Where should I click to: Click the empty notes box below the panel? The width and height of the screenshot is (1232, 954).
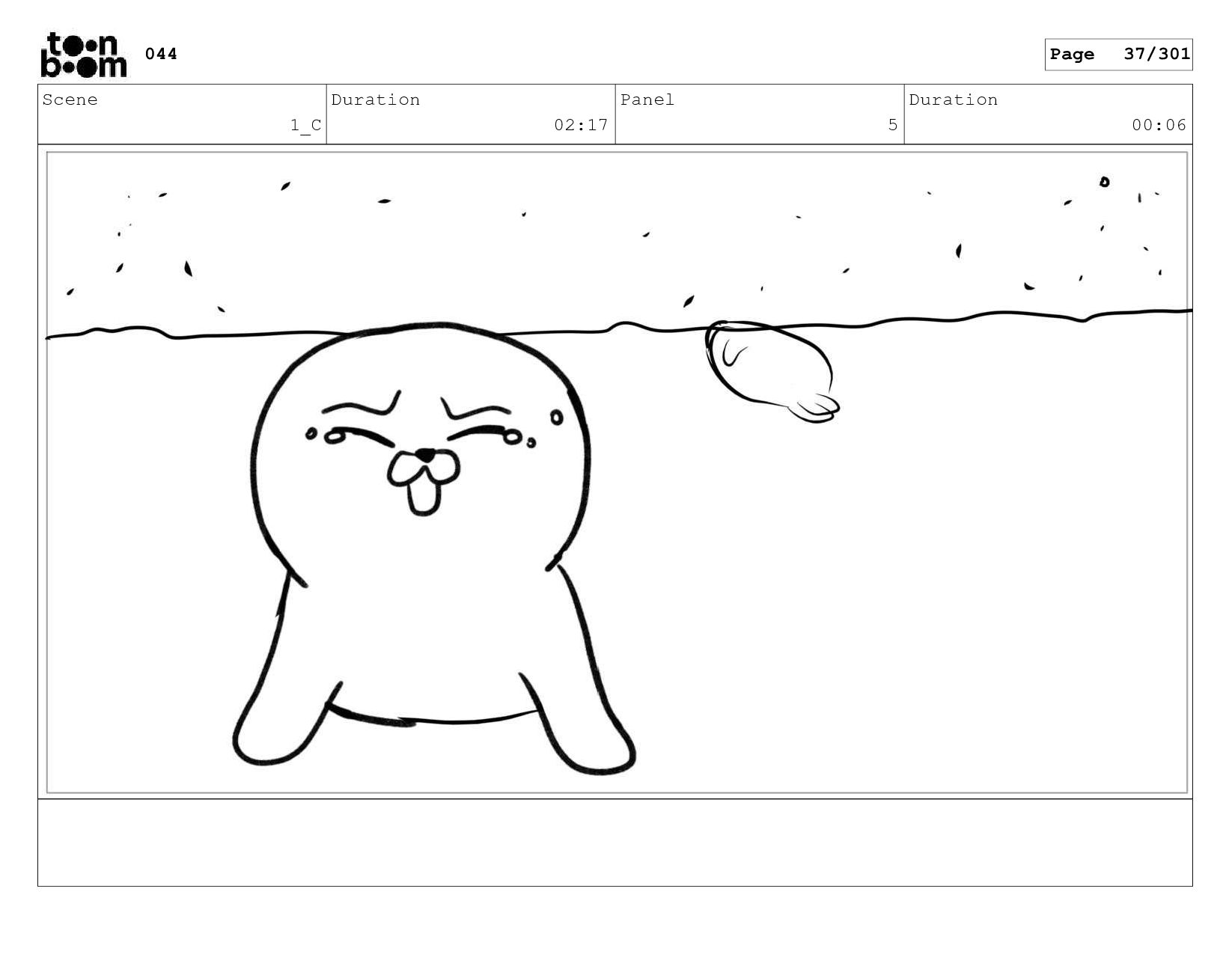pyautogui.click(x=615, y=843)
